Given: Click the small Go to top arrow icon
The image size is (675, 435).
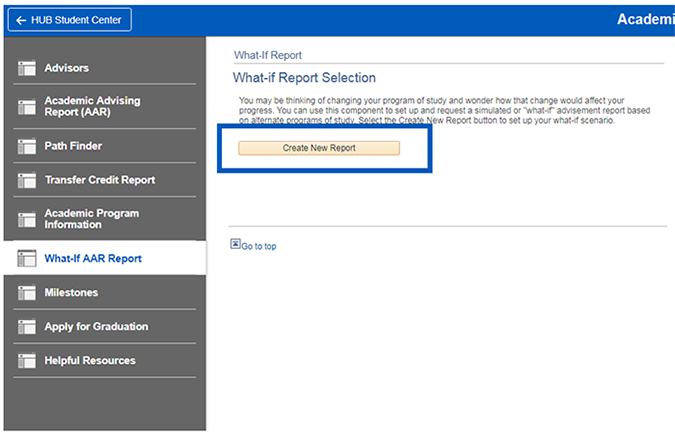Looking at the screenshot, I should (x=235, y=243).
